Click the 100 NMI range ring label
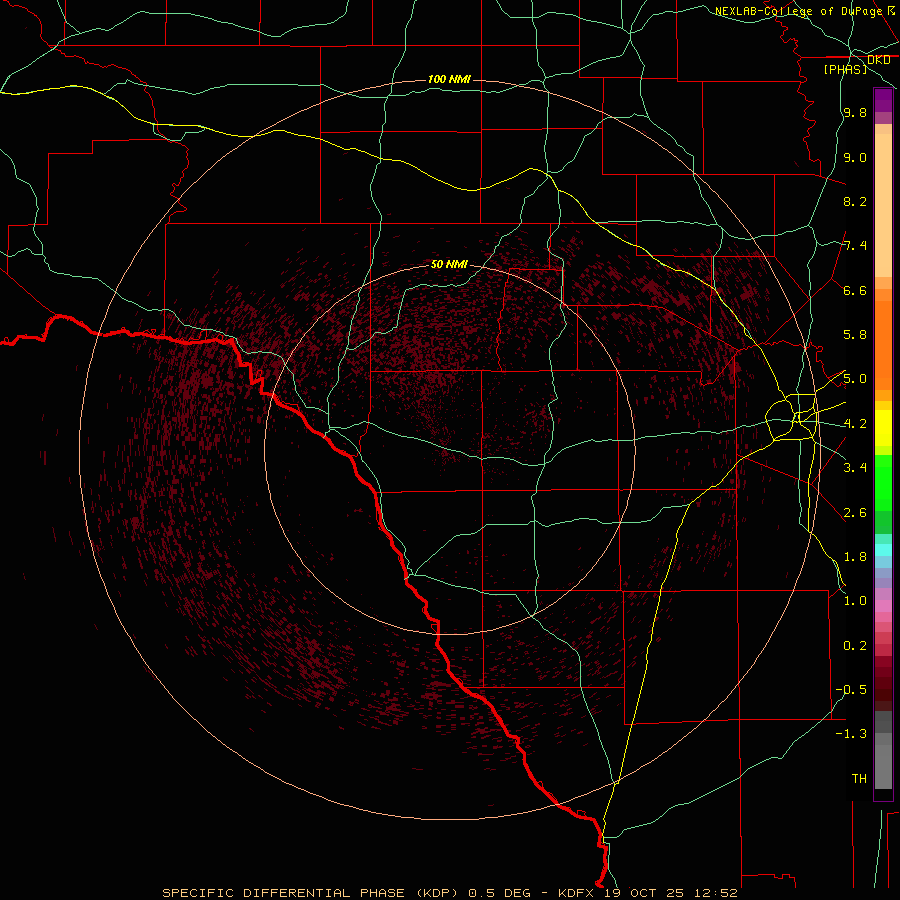 (449, 79)
